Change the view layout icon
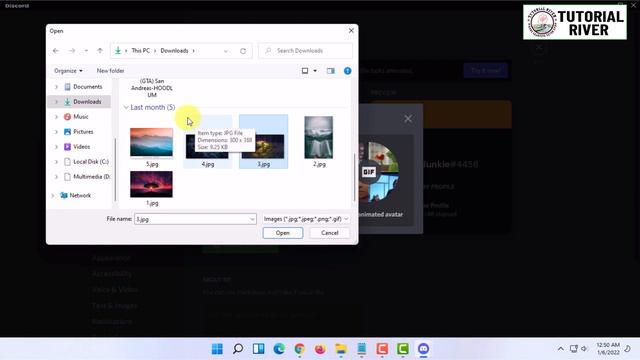The image size is (640, 360). pos(305,71)
